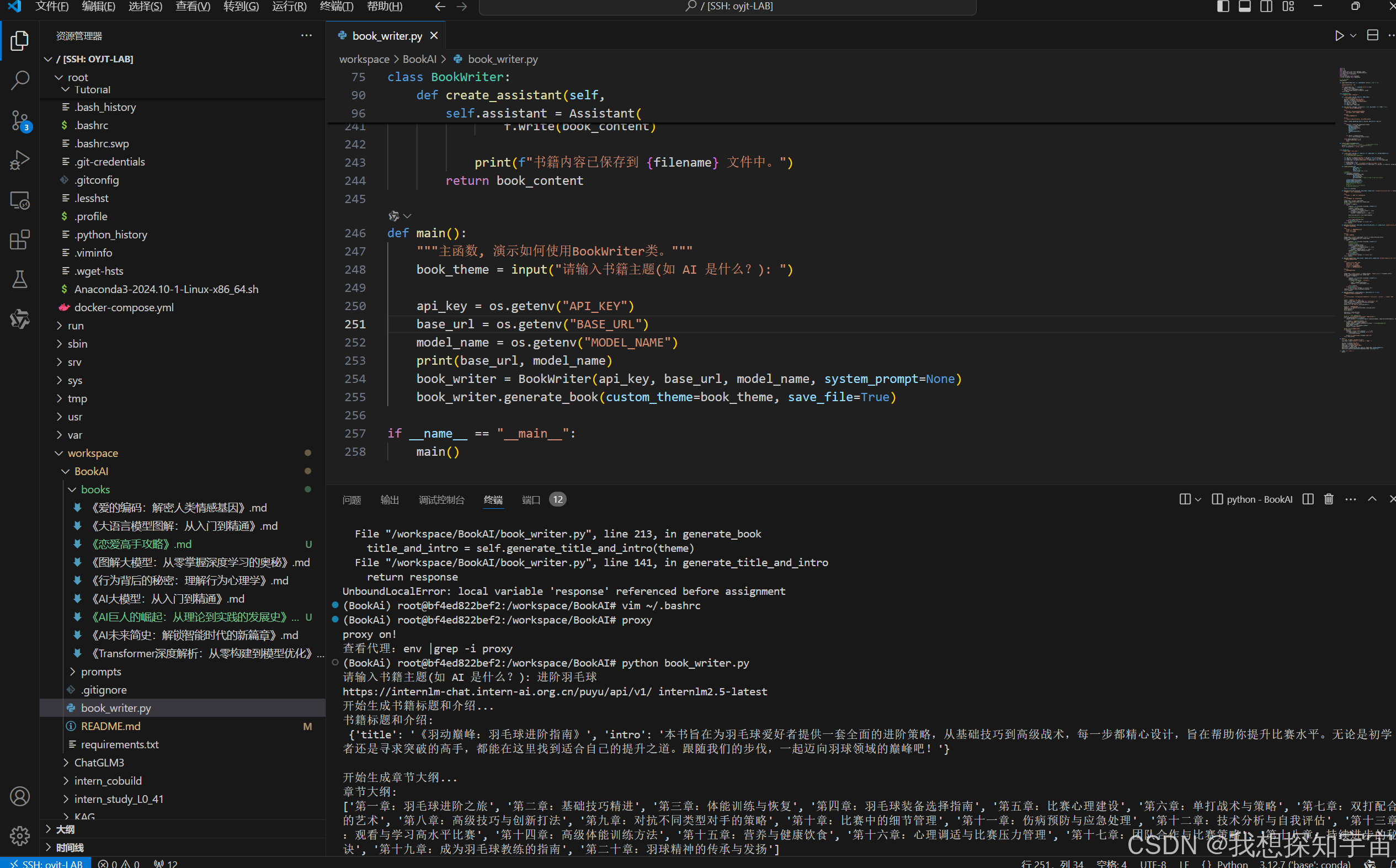
Task: Open docker-compose.yml file
Action: pos(124,307)
